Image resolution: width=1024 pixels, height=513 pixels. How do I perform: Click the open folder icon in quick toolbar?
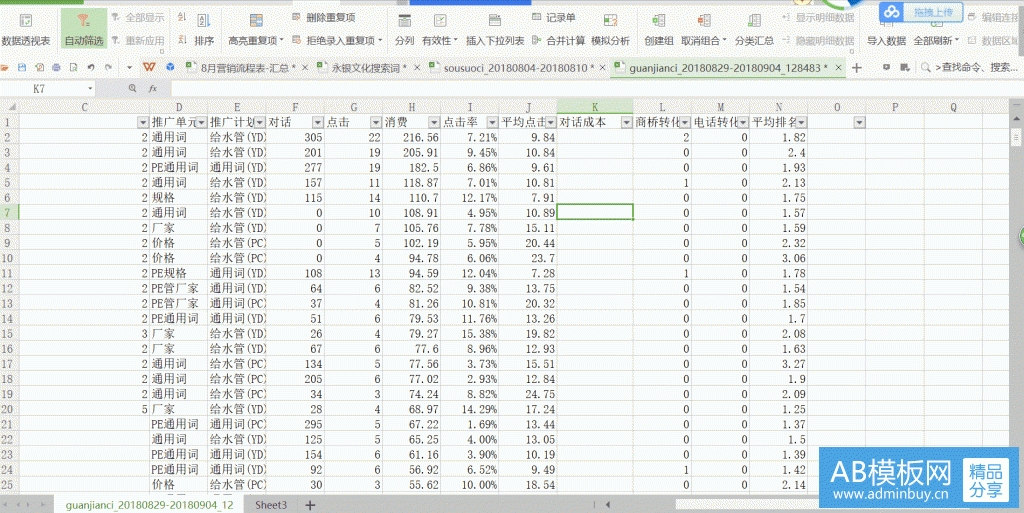(5, 67)
